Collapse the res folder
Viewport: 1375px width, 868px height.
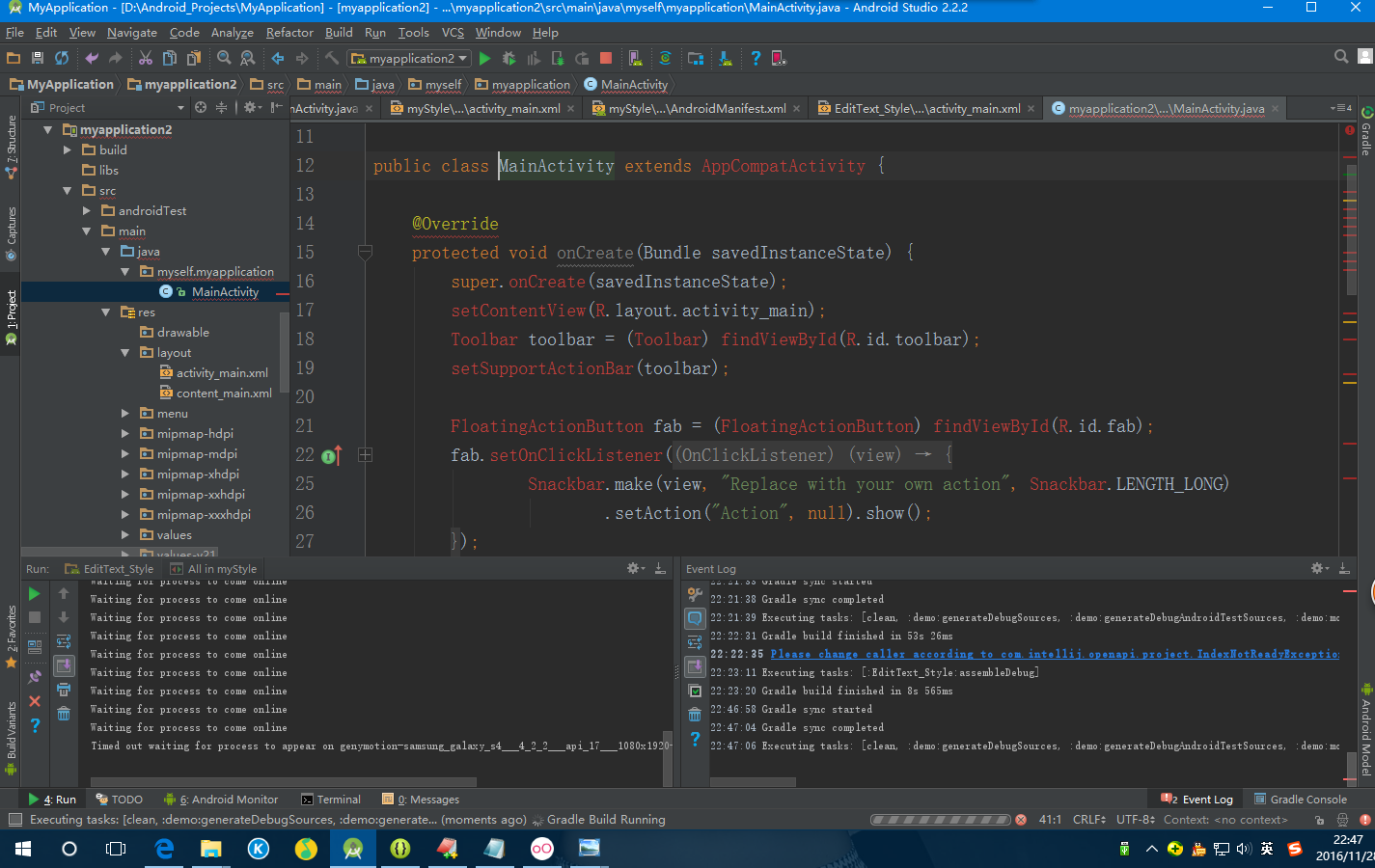coord(105,312)
